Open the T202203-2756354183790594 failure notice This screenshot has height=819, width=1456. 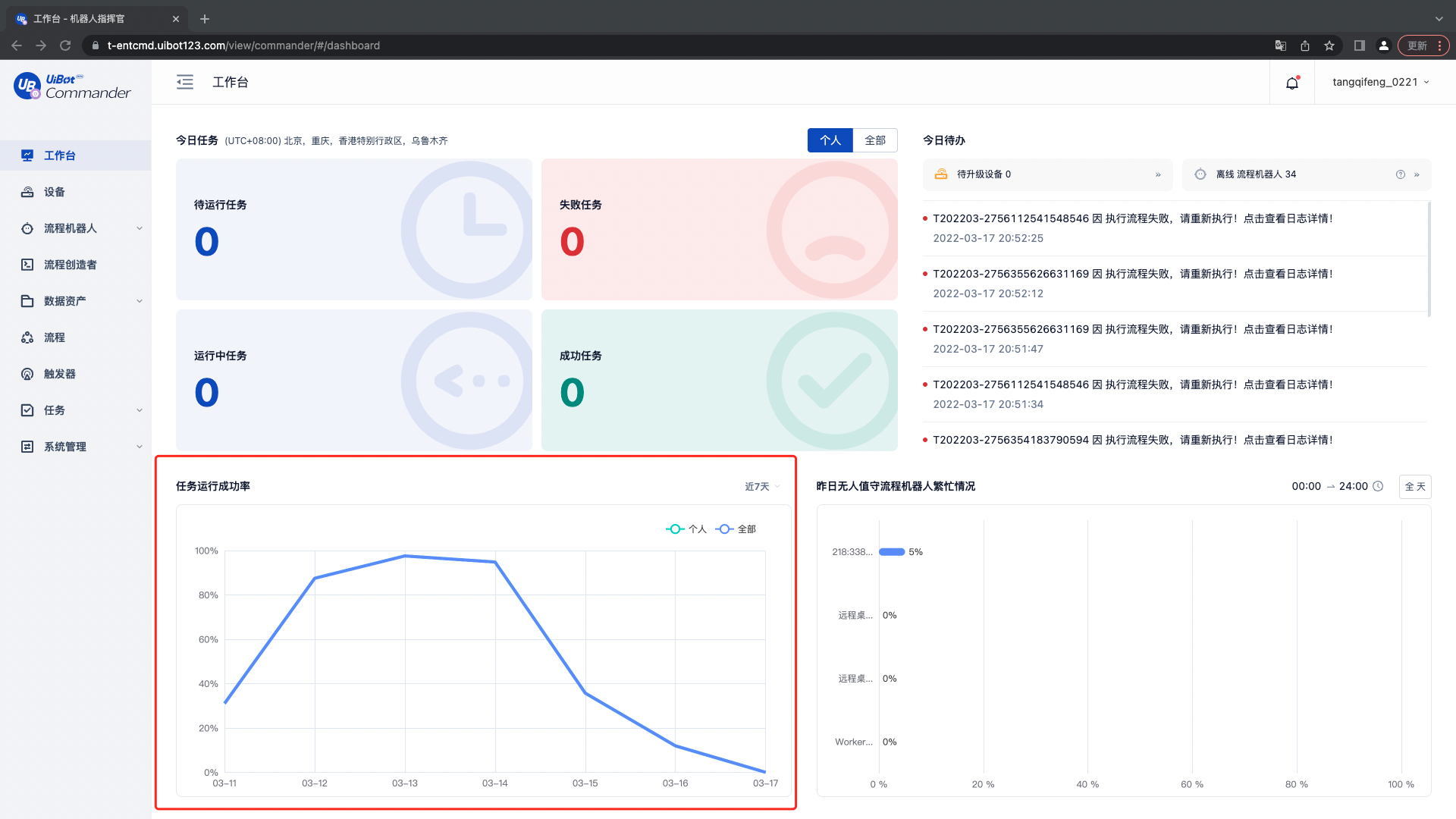click(x=1132, y=441)
